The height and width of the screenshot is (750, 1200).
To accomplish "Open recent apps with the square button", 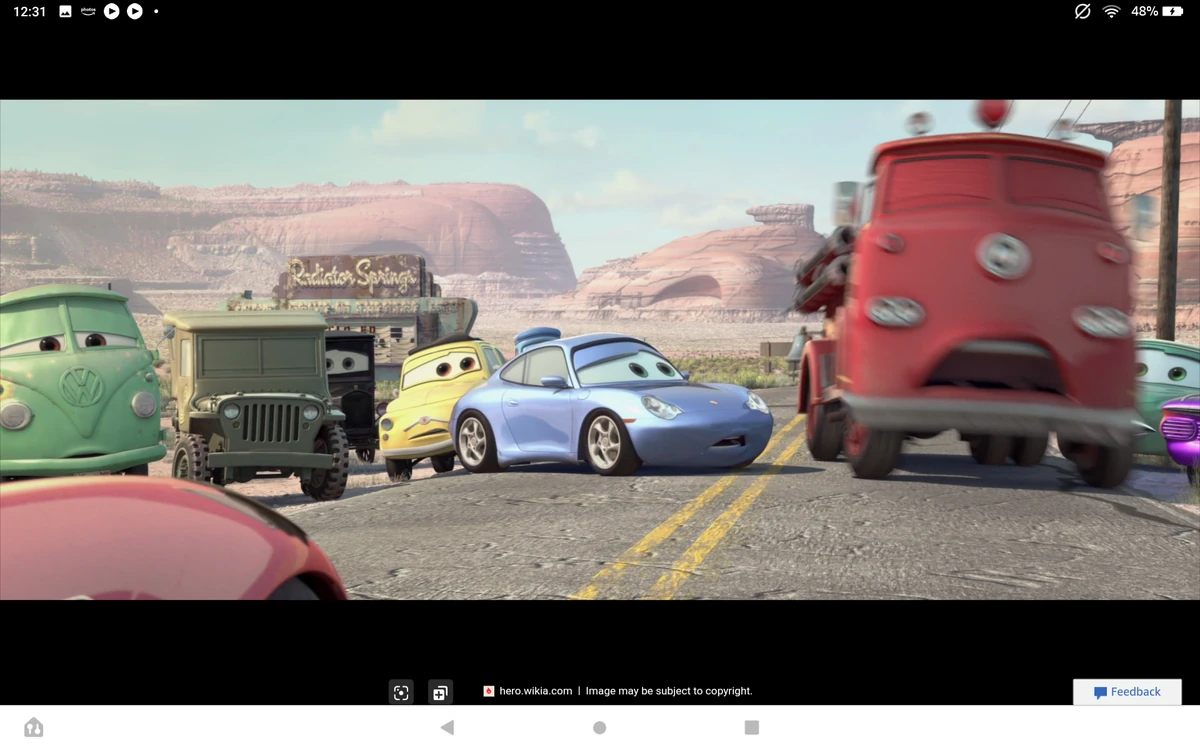I will (x=750, y=728).
